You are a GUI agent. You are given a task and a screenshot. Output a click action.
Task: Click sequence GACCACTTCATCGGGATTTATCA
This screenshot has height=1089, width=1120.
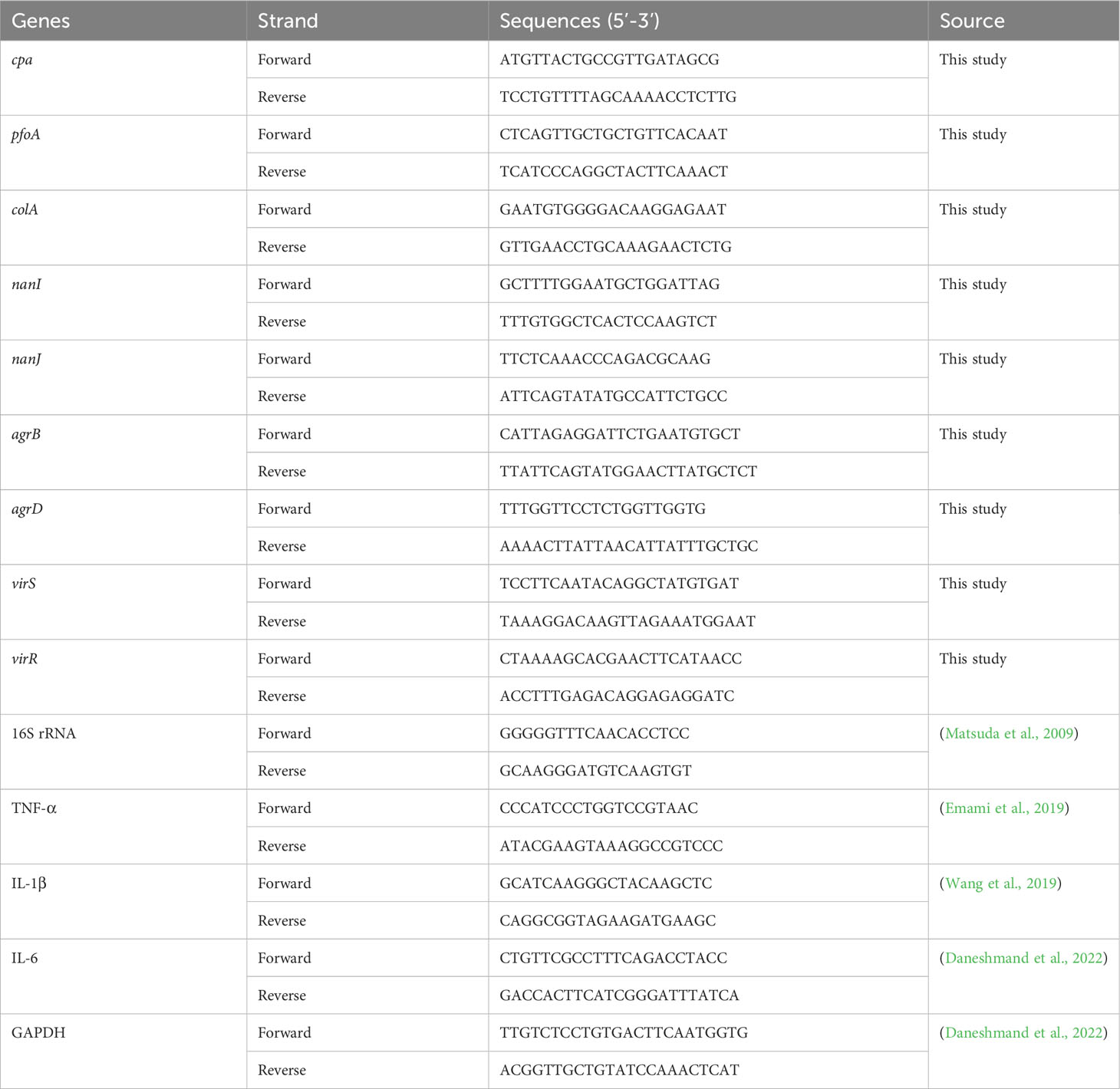[619, 995]
